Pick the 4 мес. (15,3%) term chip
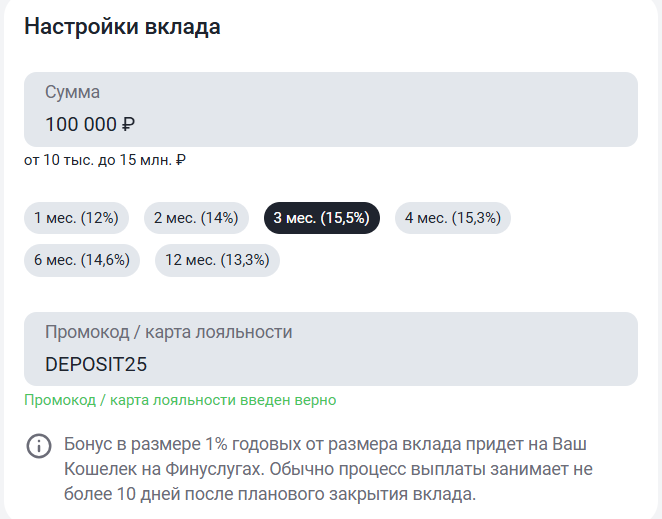662x519 pixels. tap(452, 218)
